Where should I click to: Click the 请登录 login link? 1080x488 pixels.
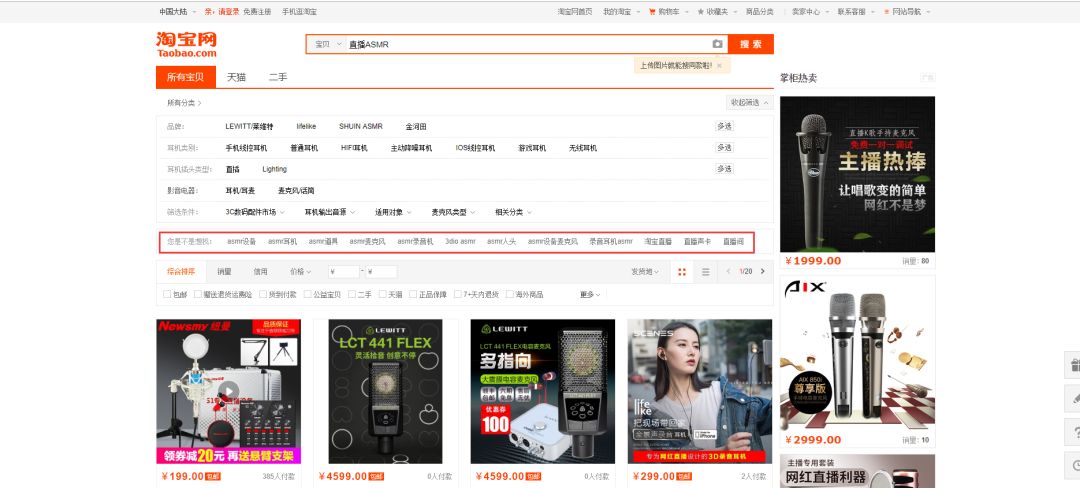tap(229, 12)
